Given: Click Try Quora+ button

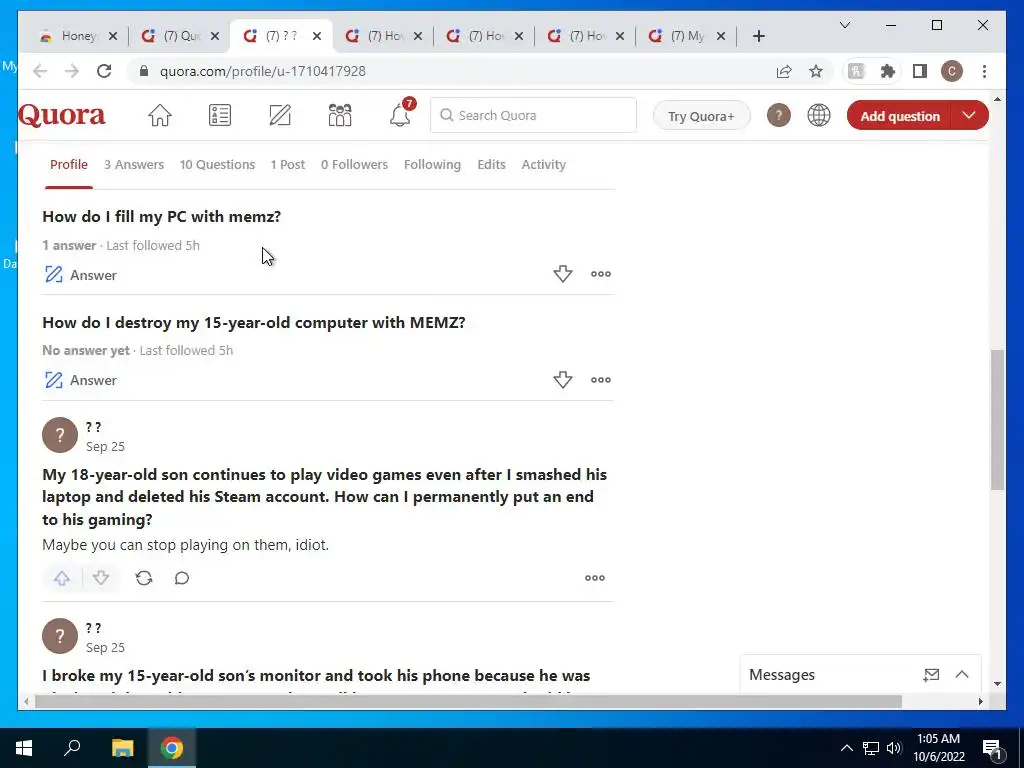Looking at the screenshot, I should click(x=701, y=116).
